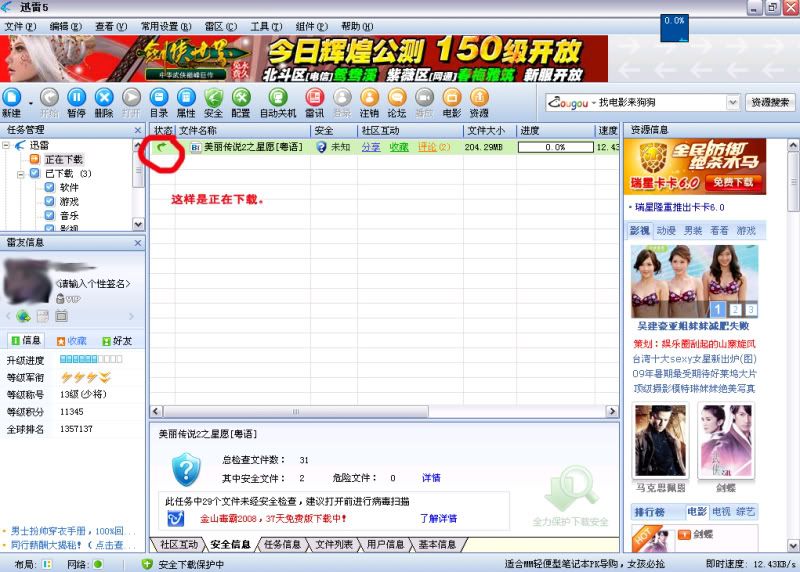Close the 雷友信息 panel
Screen dimensions: 800x572
pyautogui.click(x=138, y=243)
